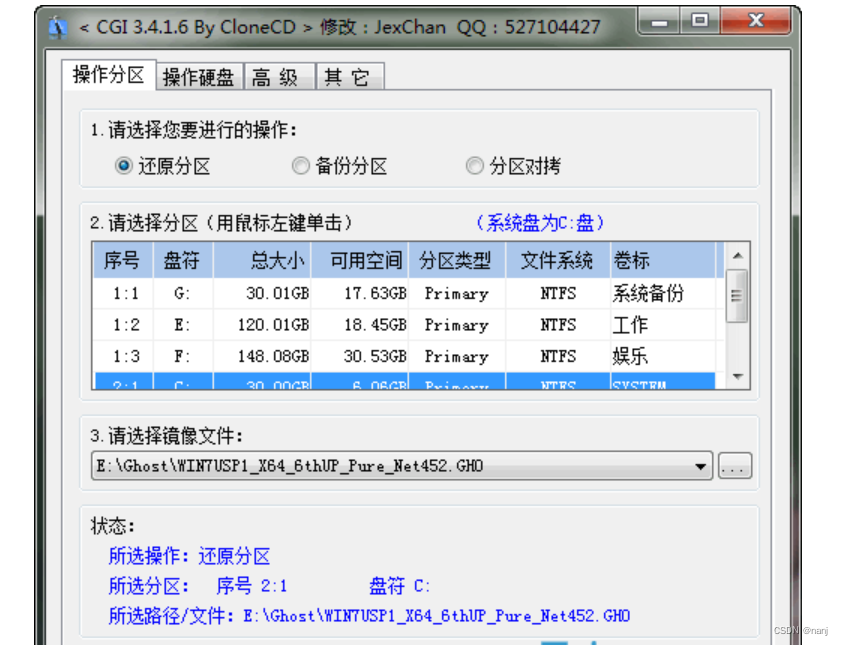The image size is (843, 645).
Task: Click the 系统盘为C:盘 blue note
Action: coord(541,223)
